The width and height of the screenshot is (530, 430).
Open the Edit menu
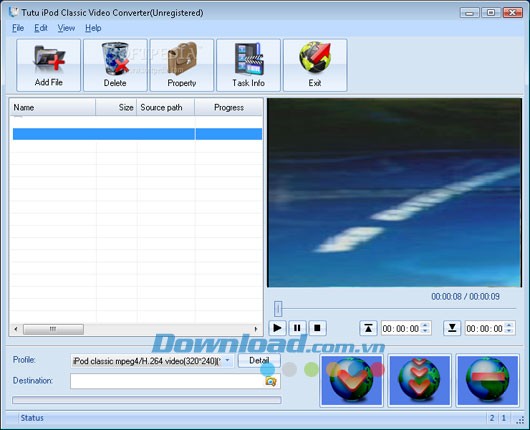[41, 28]
